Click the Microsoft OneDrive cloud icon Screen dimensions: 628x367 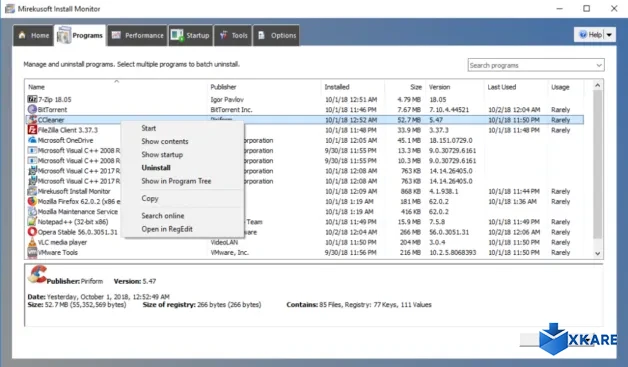pos(32,140)
